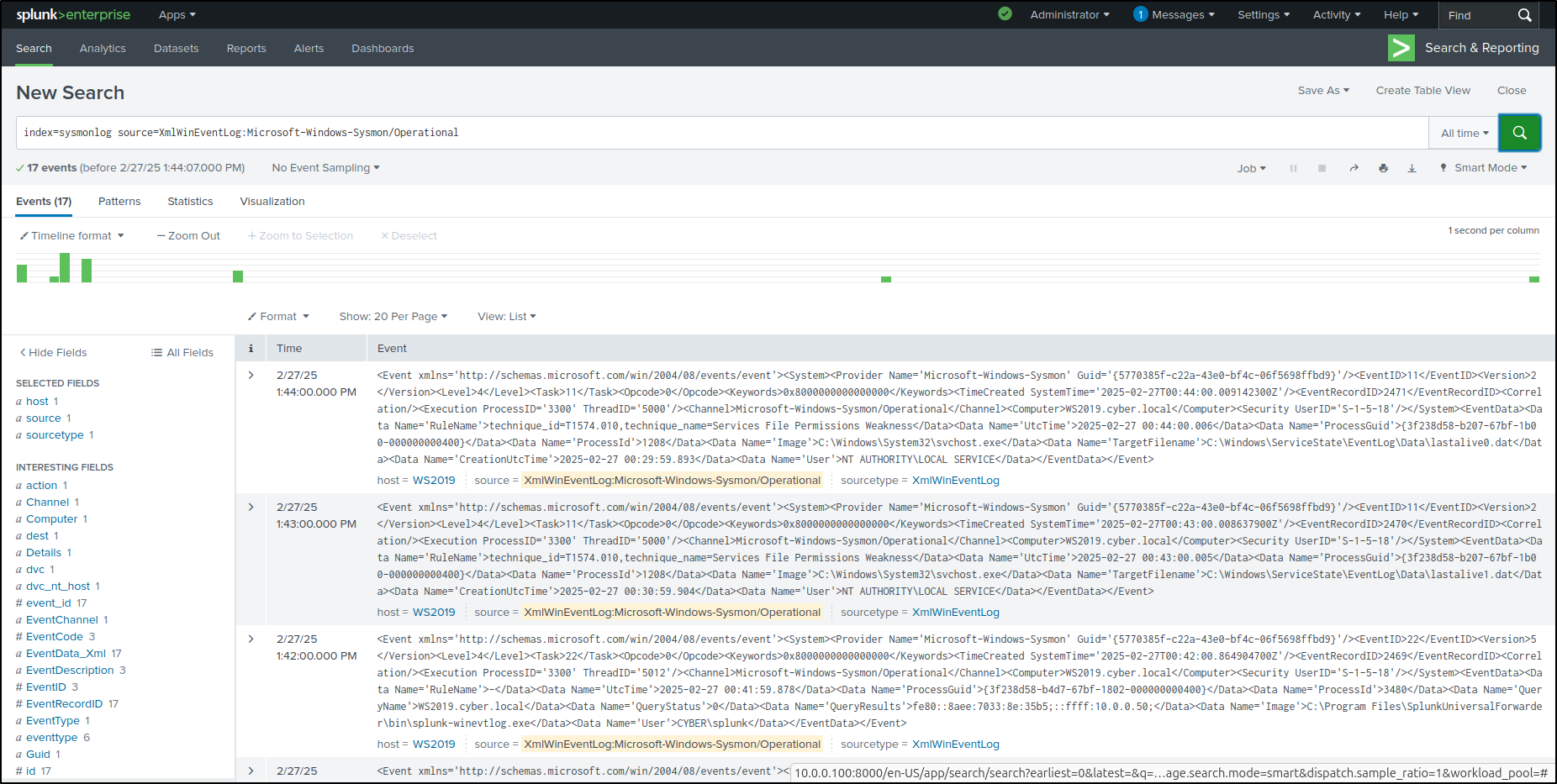
Task: Open the Job dropdown menu
Action: coord(1252,167)
